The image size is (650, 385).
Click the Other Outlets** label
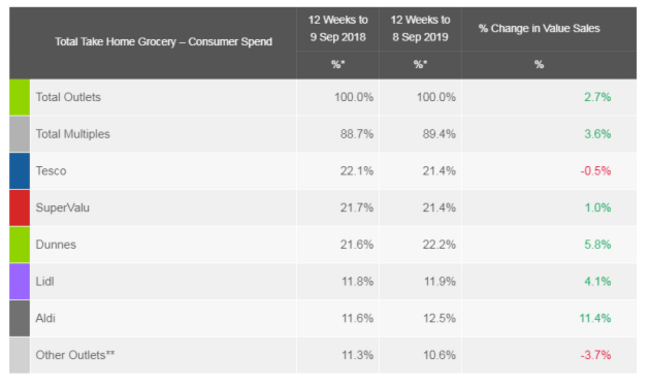click(x=75, y=355)
